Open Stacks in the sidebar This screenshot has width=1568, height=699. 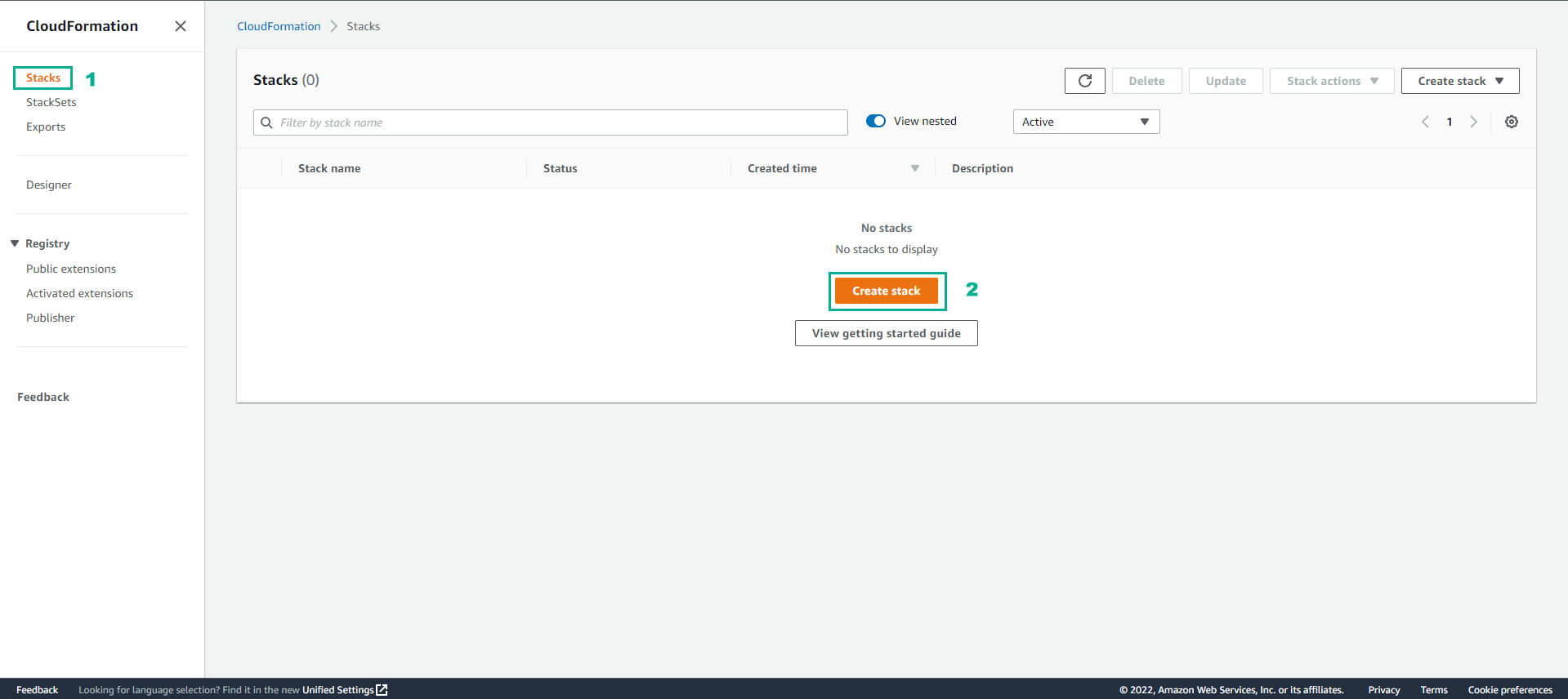[43, 78]
